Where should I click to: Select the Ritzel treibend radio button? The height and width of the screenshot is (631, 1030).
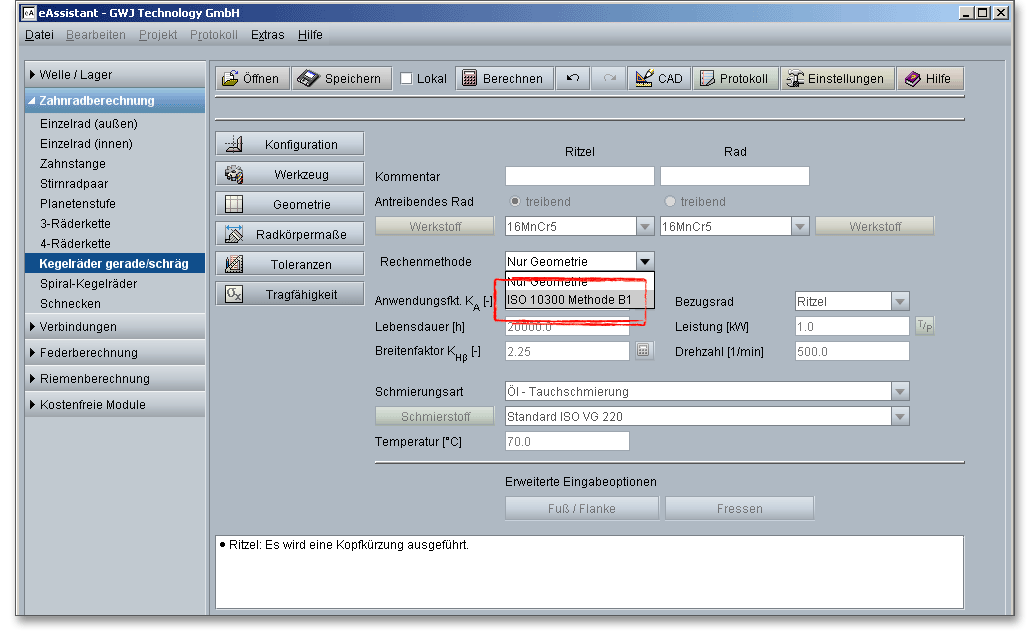click(x=516, y=202)
